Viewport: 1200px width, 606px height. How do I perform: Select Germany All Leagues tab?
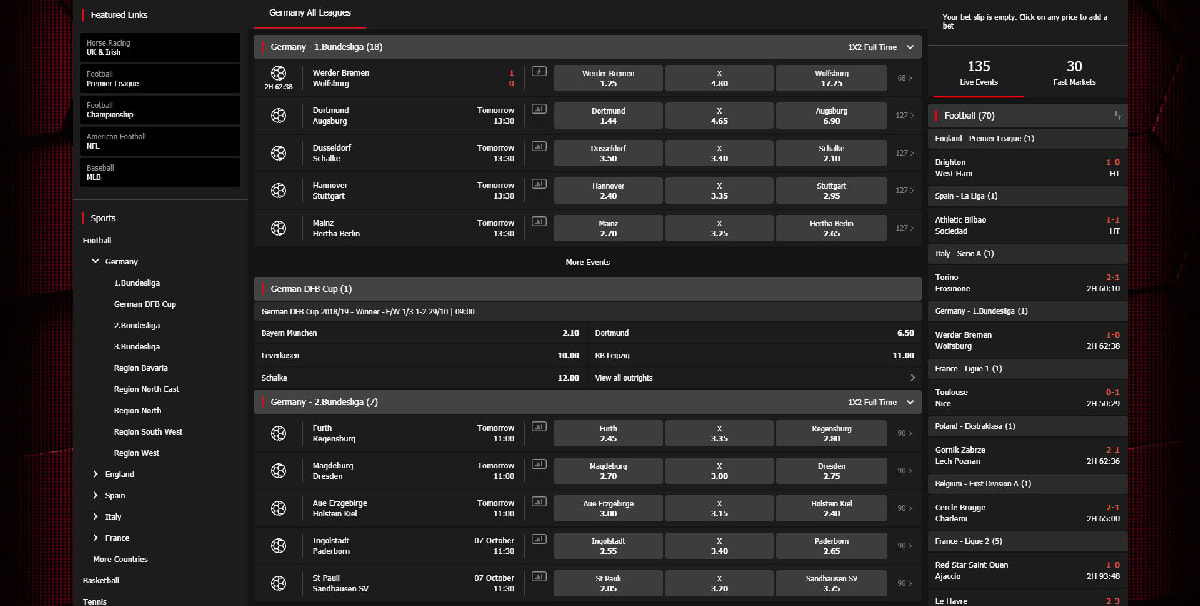click(x=308, y=13)
